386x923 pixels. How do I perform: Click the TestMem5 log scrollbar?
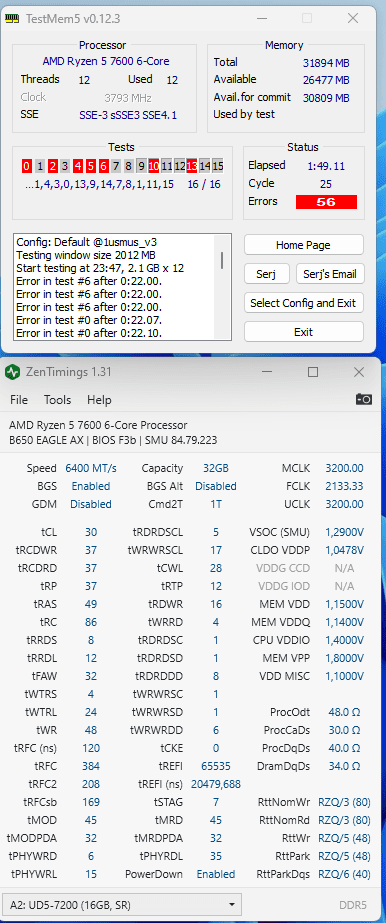[222, 261]
